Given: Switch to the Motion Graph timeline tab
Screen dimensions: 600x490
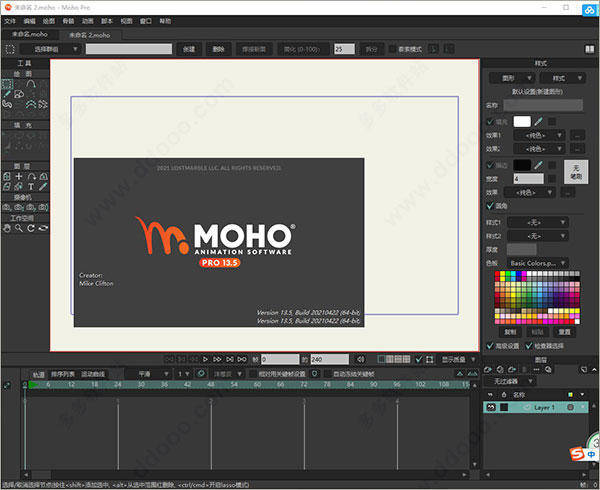Looking at the screenshot, I should click(x=93, y=374).
